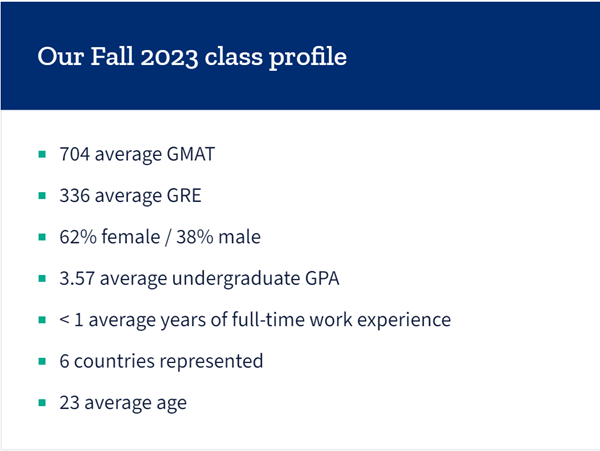
Task: Select the '336 average GRE' text
Action: pos(130,196)
